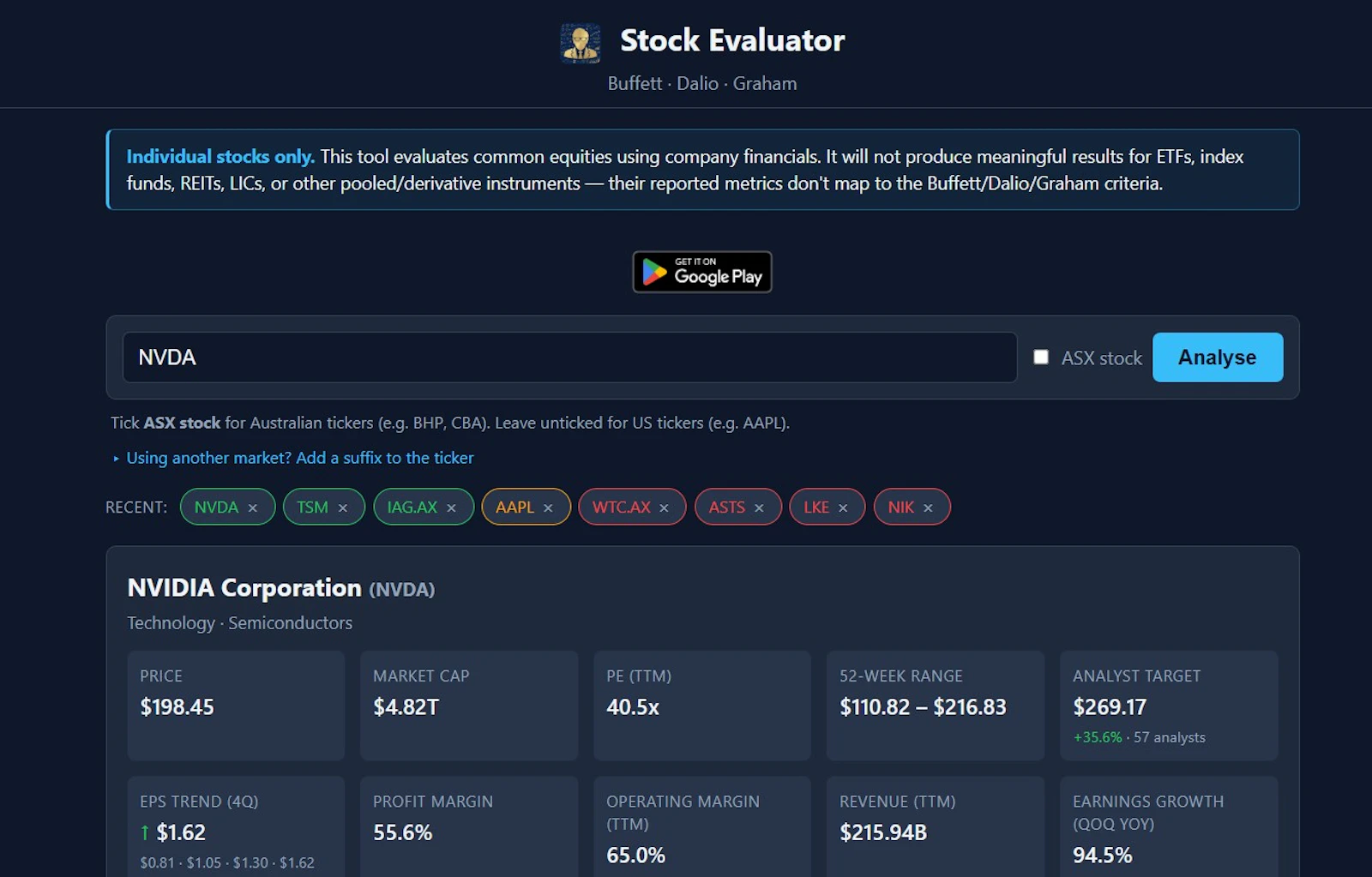Screen dimensions: 1372x877
Task: Remove IAG.AX from recent tickers
Action: 452,508
